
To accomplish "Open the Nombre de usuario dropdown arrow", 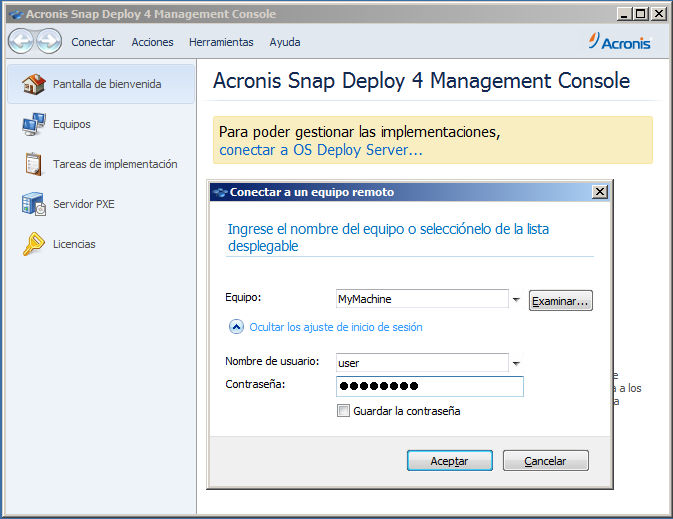I will pos(516,363).
